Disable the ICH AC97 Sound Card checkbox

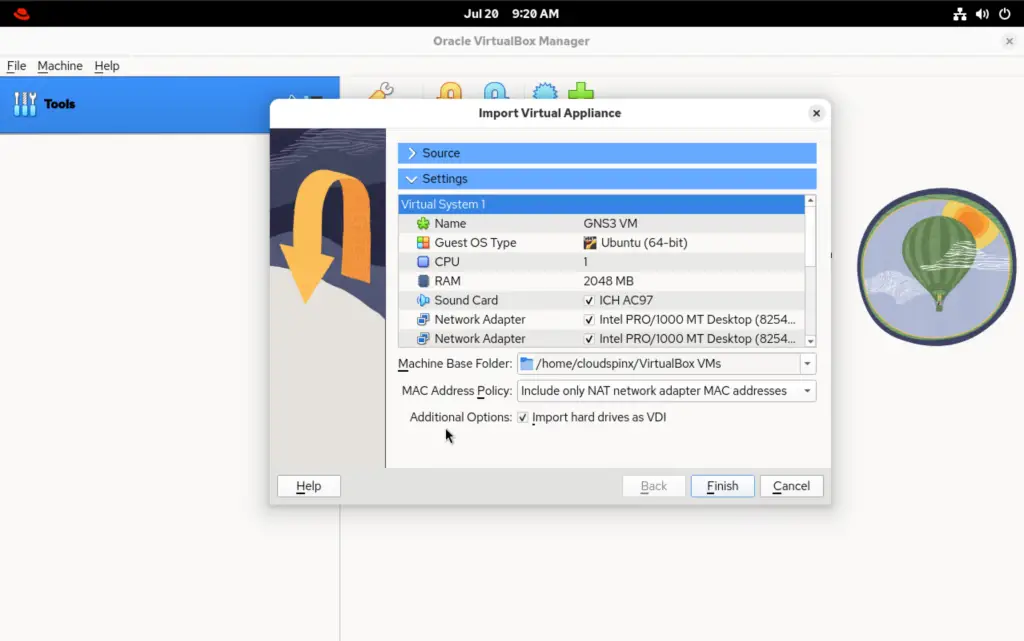click(589, 300)
